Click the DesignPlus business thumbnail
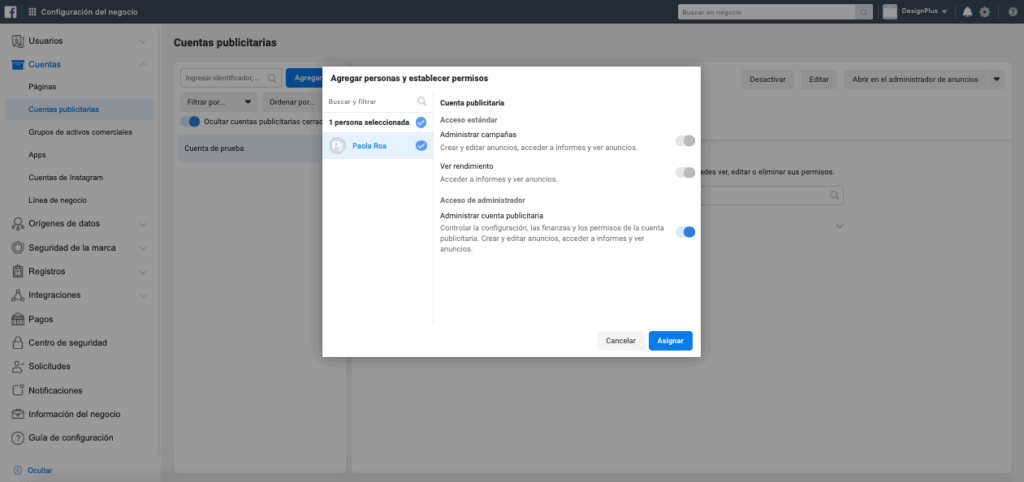1024x482 pixels. point(889,12)
